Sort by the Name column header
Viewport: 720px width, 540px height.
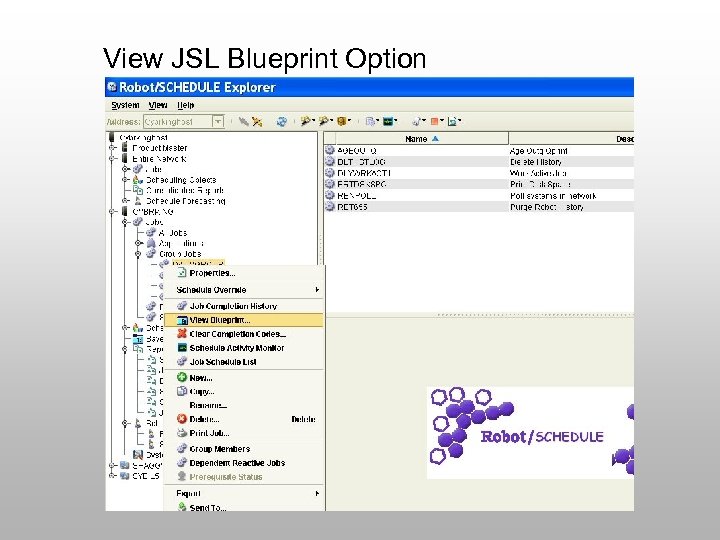pyautogui.click(x=422, y=139)
